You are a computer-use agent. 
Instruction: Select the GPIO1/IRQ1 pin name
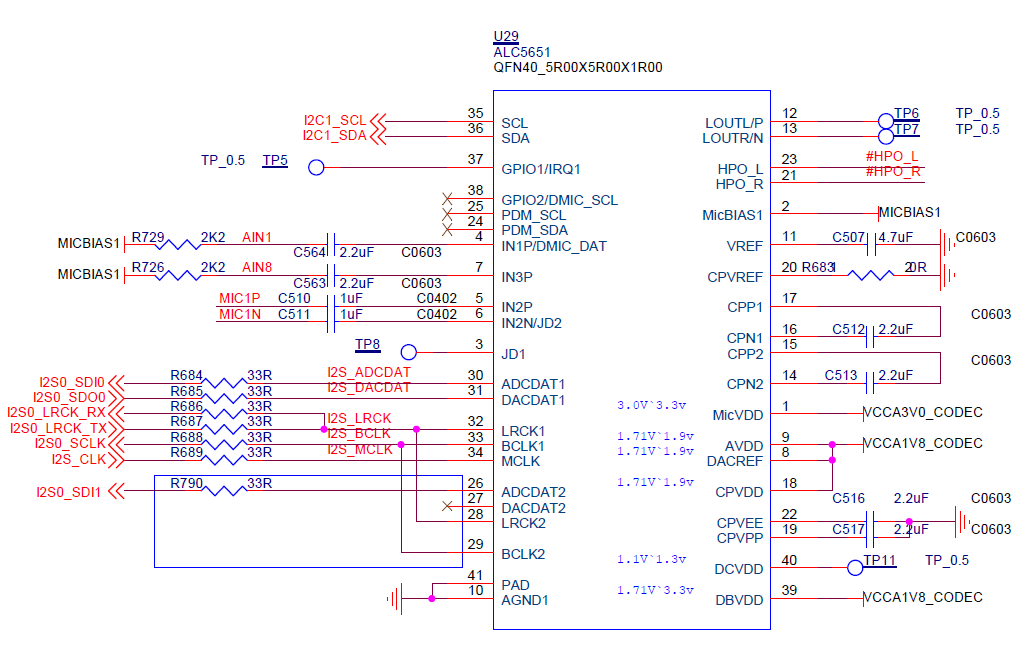coord(541,169)
